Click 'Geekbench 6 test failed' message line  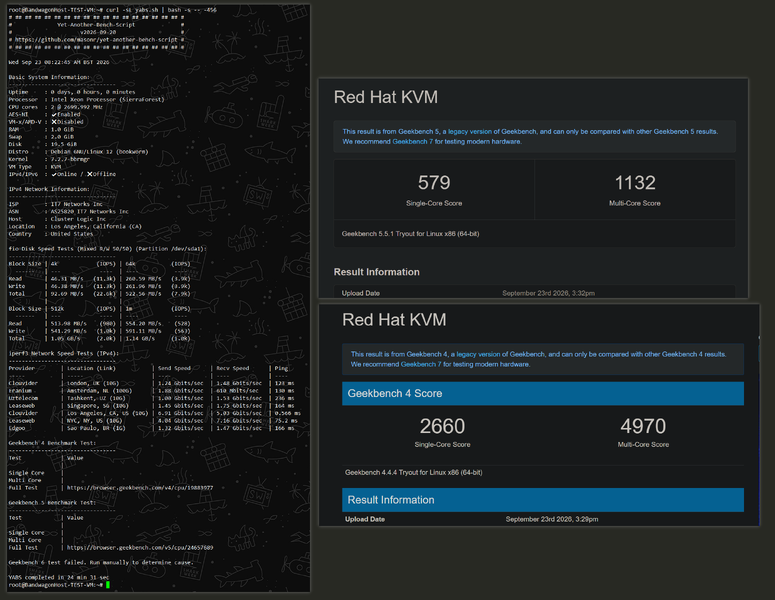click(x=100, y=562)
